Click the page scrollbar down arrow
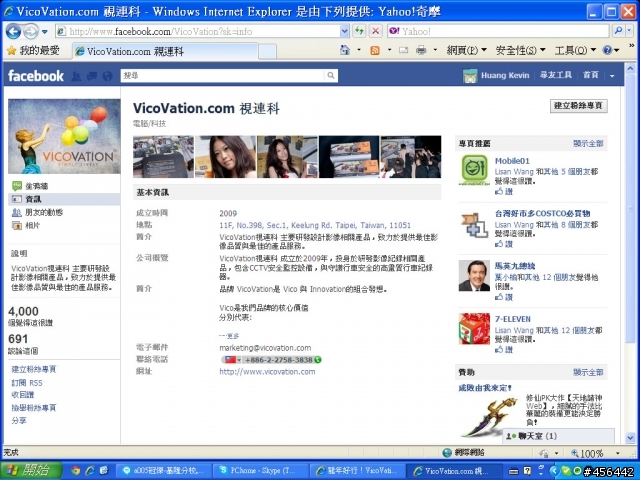This screenshot has height=480, width=640. (630, 438)
